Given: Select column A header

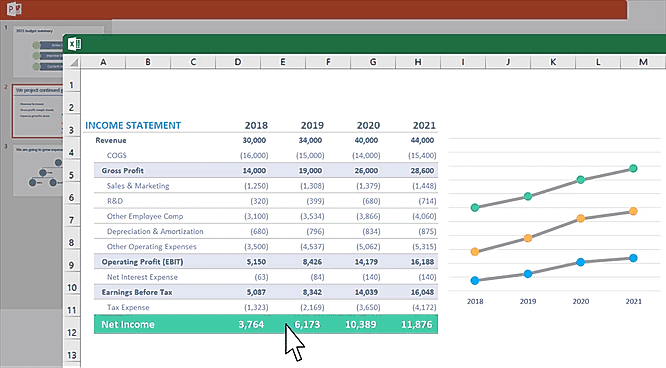Looking at the screenshot, I should 103,62.
